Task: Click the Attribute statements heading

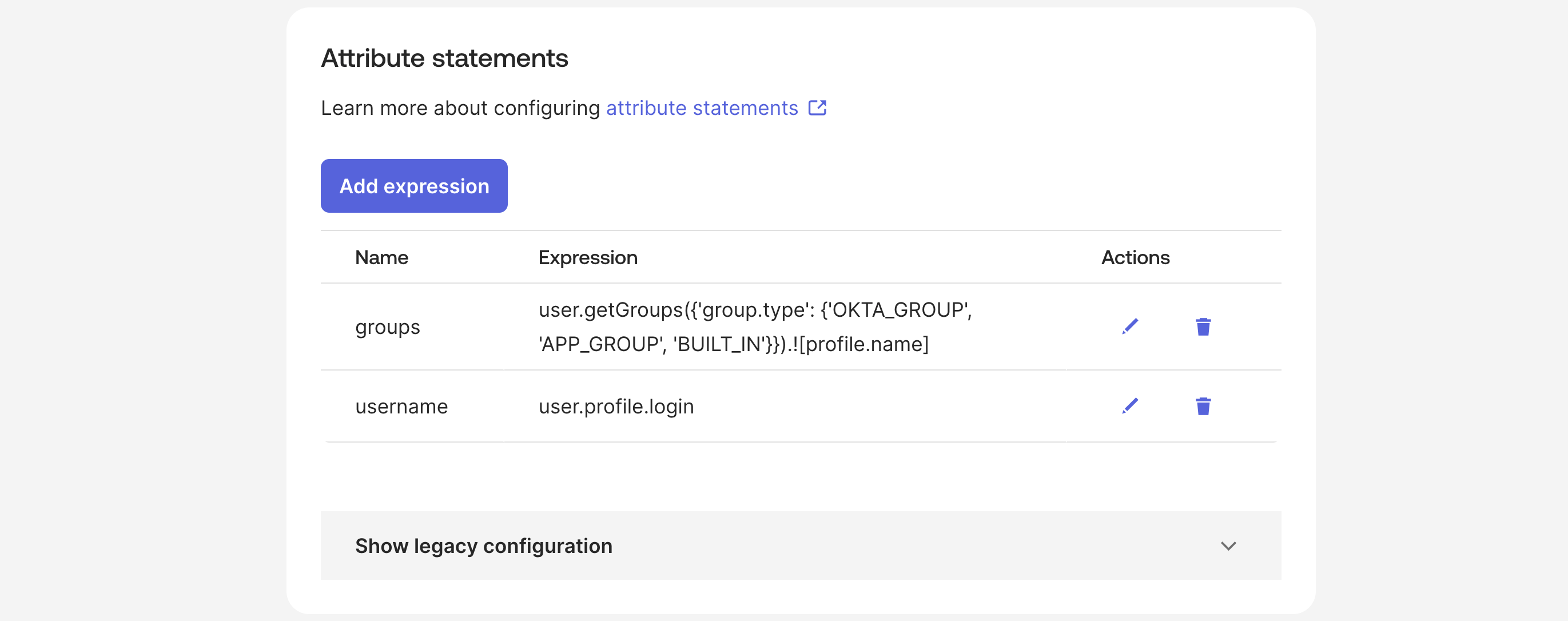Action: coord(445,58)
